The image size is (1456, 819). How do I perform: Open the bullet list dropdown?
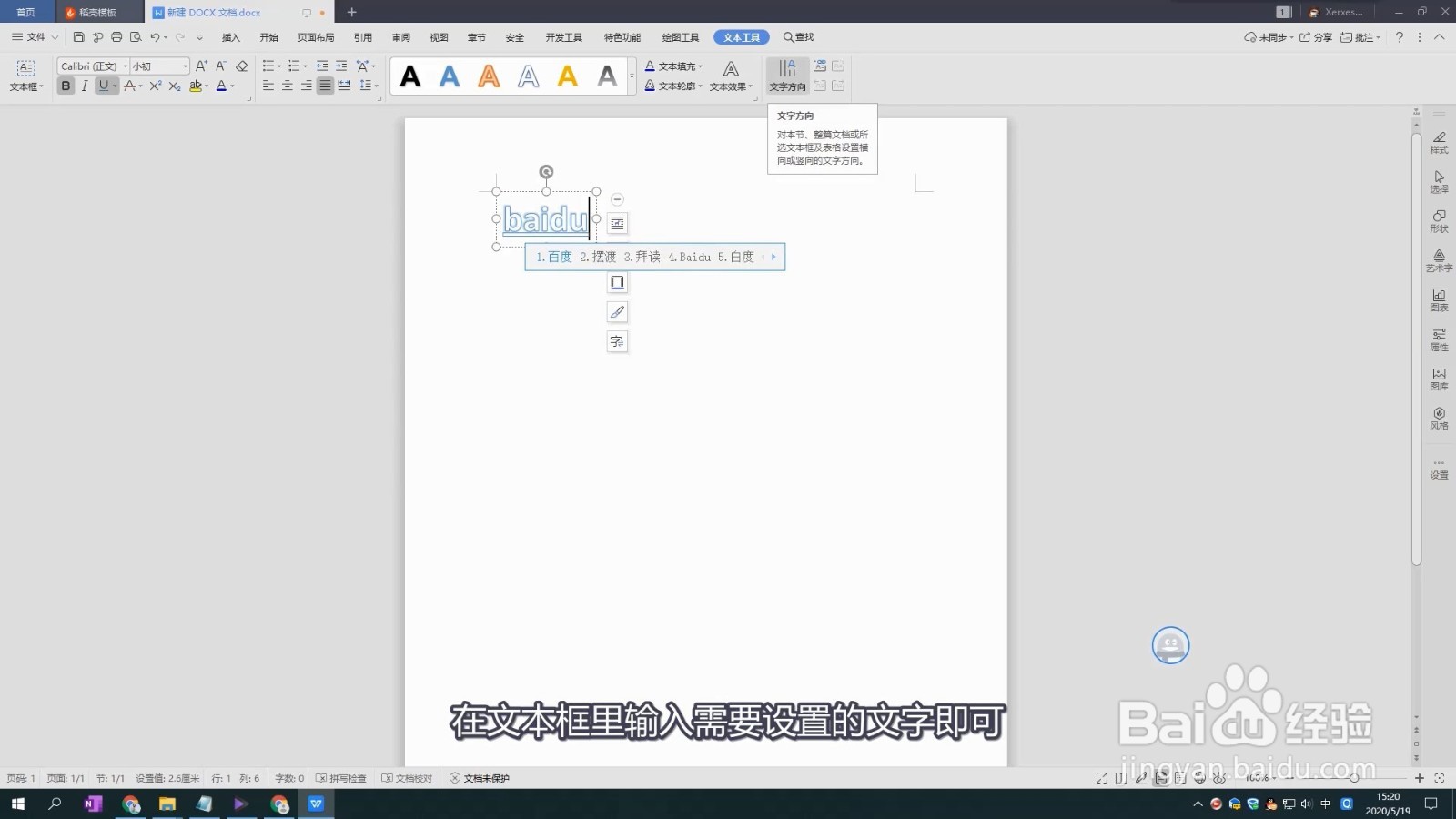pyautogui.click(x=278, y=66)
